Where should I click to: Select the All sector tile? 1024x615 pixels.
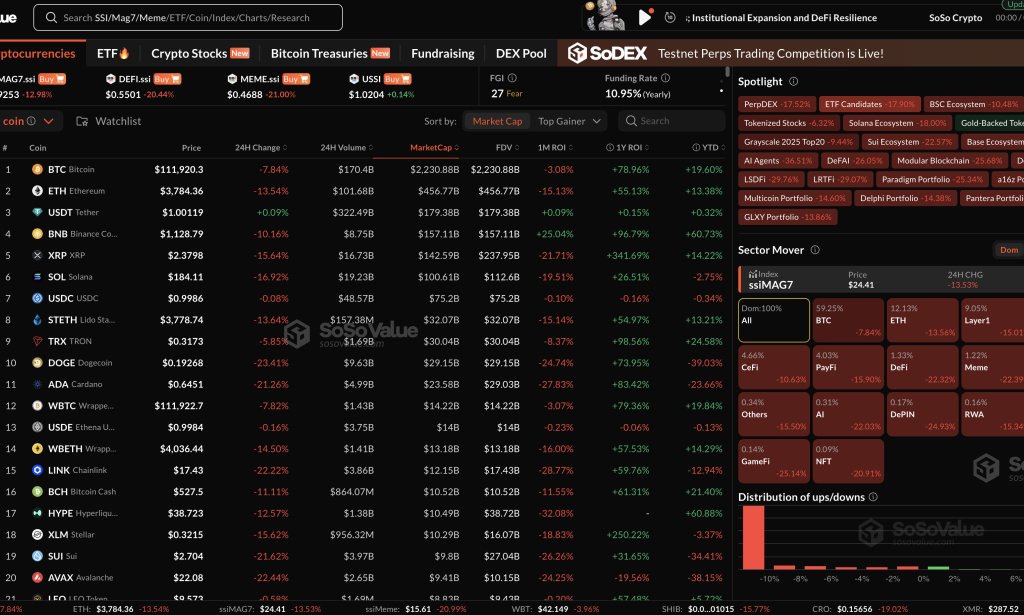pos(774,320)
